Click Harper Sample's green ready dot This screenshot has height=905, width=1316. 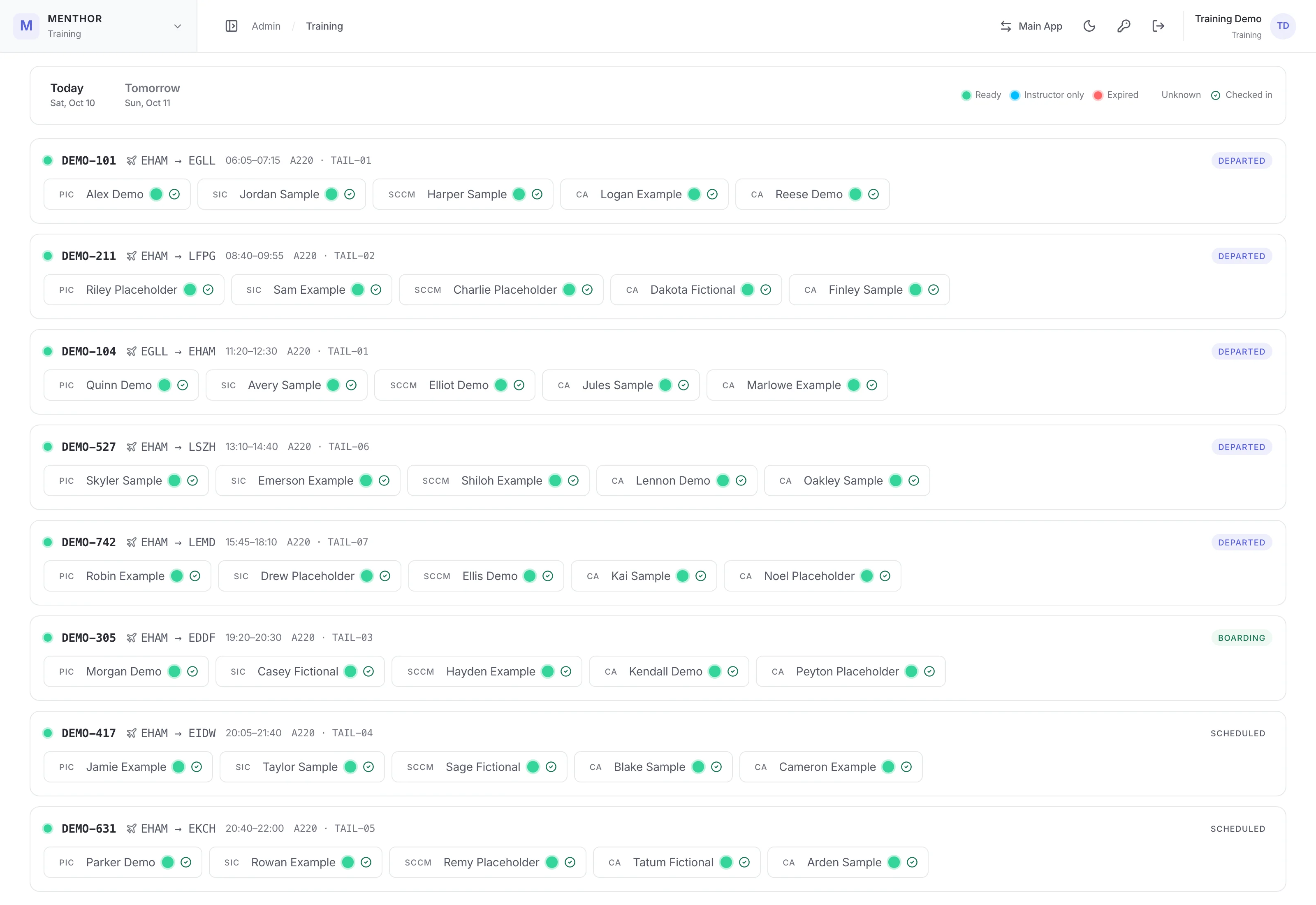519,195
